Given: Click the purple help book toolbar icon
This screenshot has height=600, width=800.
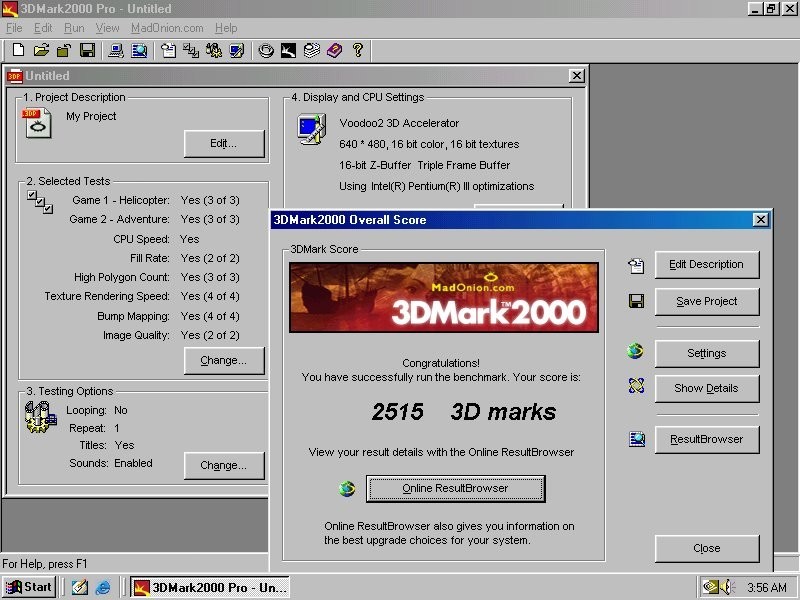Looking at the screenshot, I should [334, 50].
